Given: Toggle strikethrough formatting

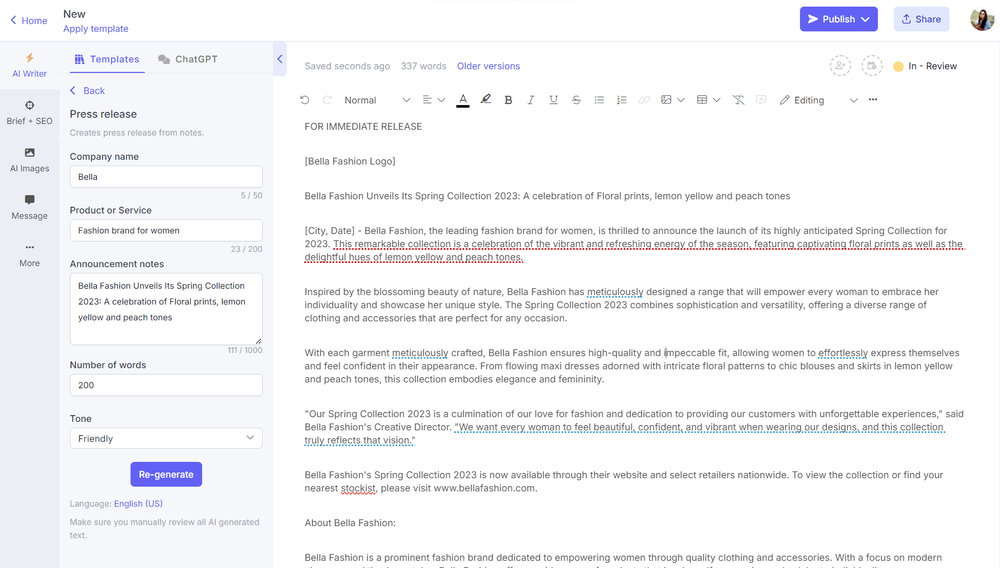Looking at the screenshot, I should pyautogui.click(x=576, y=100).
